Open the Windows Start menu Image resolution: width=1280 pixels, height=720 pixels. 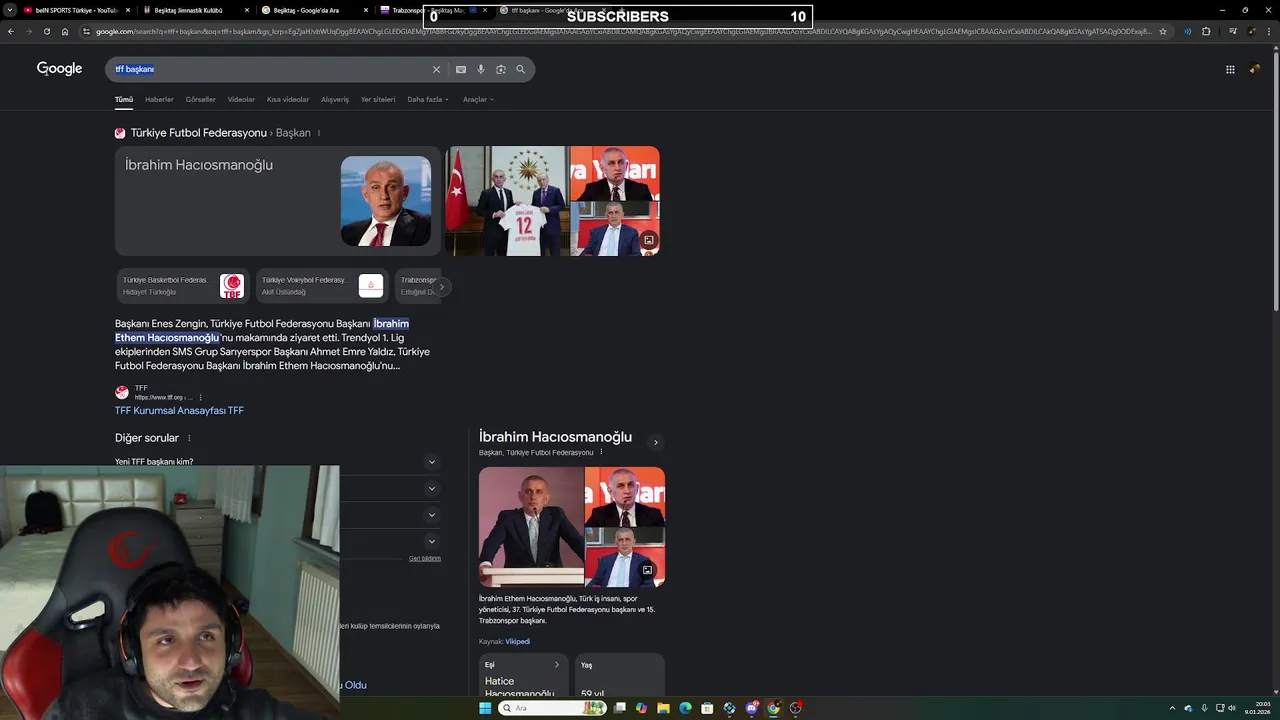pyautogui.click(x=485, y=708)
